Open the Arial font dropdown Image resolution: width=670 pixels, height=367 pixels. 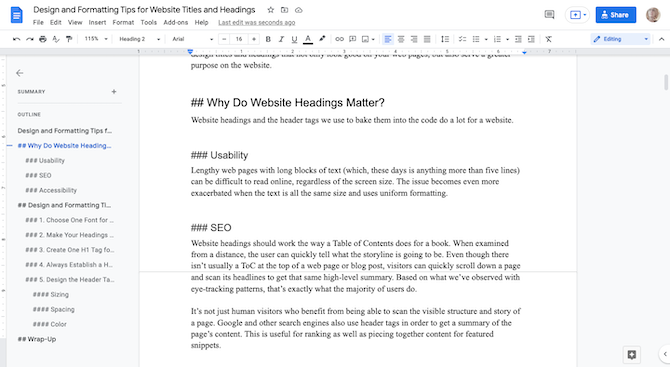point(192,39)
